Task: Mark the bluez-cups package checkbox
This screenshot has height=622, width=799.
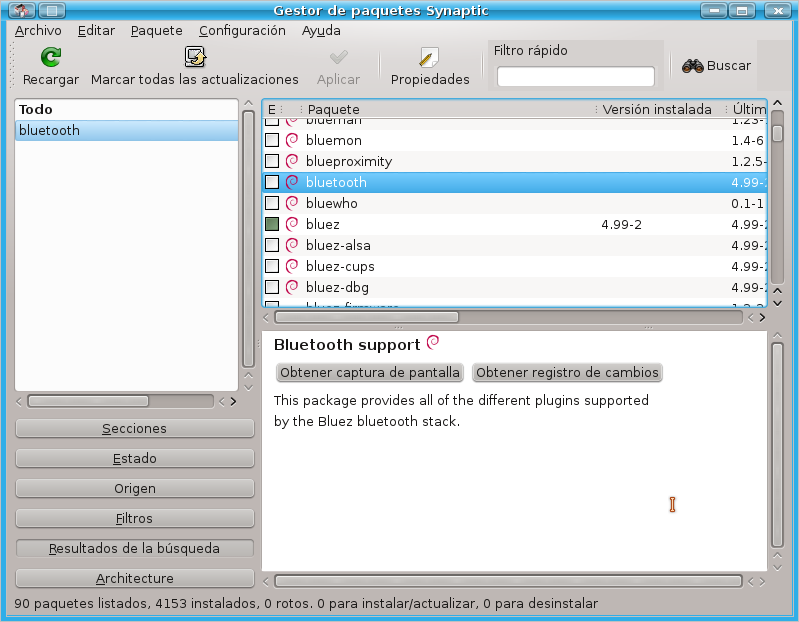Action: 272,266
